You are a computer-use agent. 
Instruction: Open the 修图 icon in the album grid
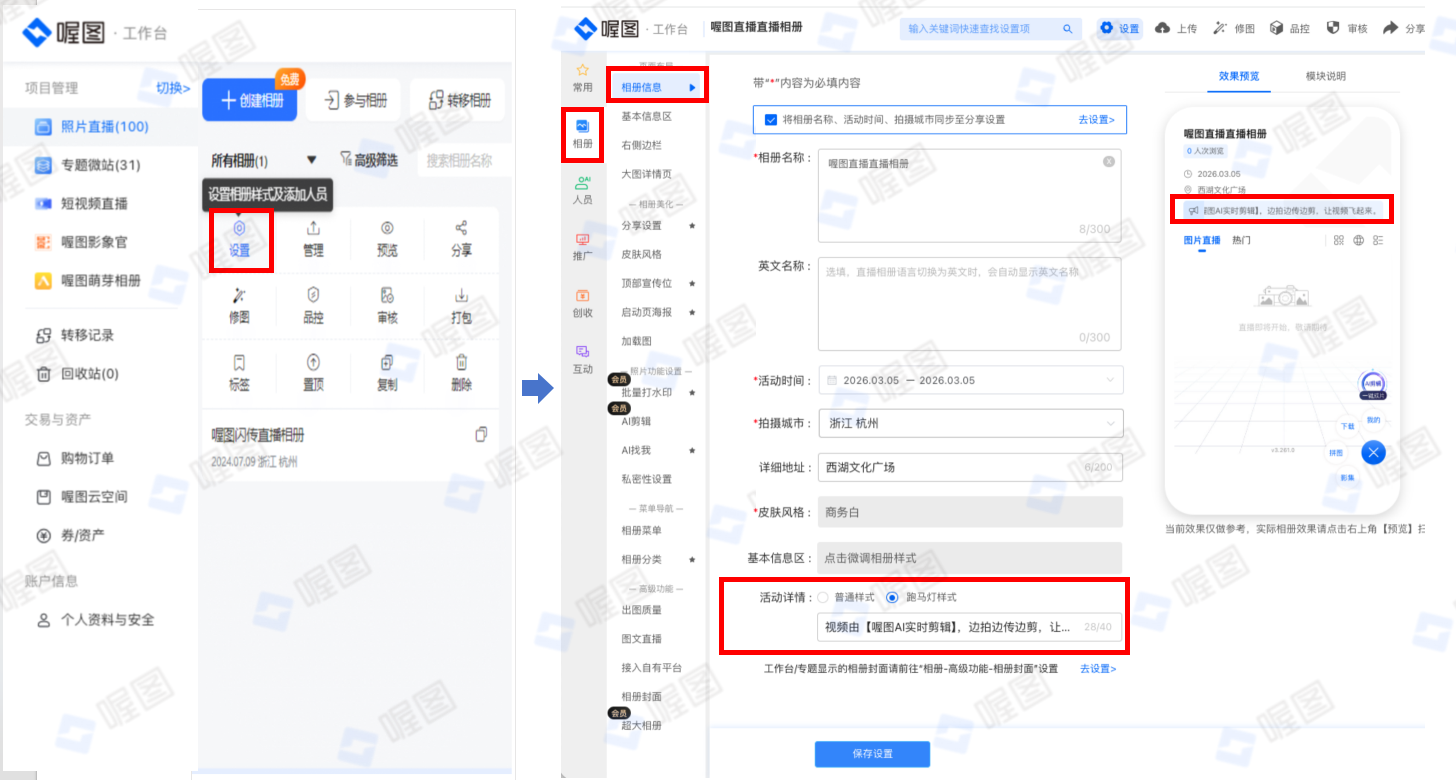click(239, 295)
